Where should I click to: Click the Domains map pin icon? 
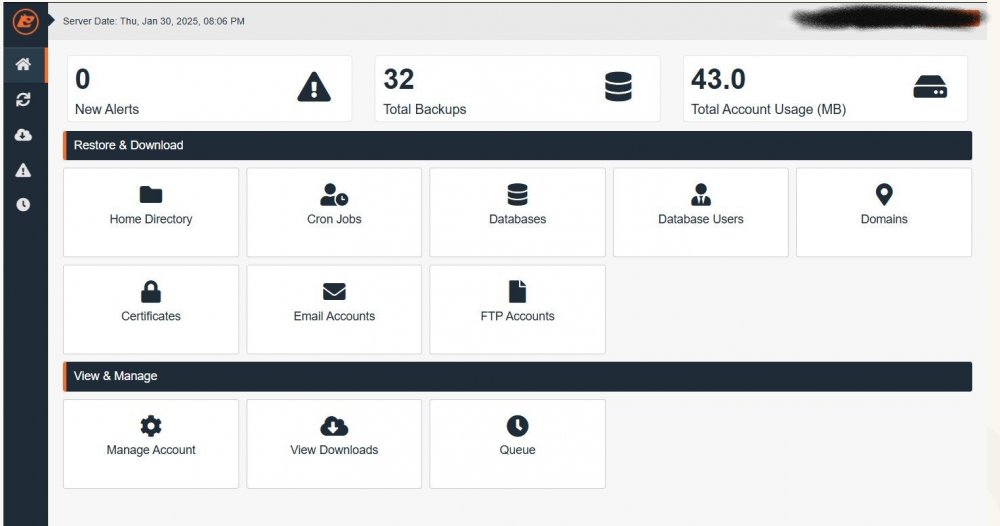884,194
